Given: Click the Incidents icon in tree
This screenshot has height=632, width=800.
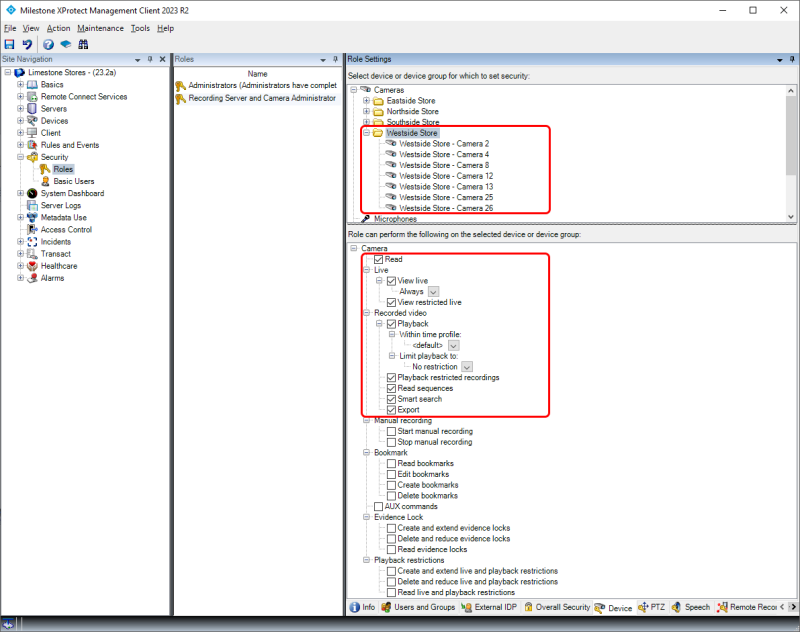Looking at the screenshot, I should tap(32, 242).
